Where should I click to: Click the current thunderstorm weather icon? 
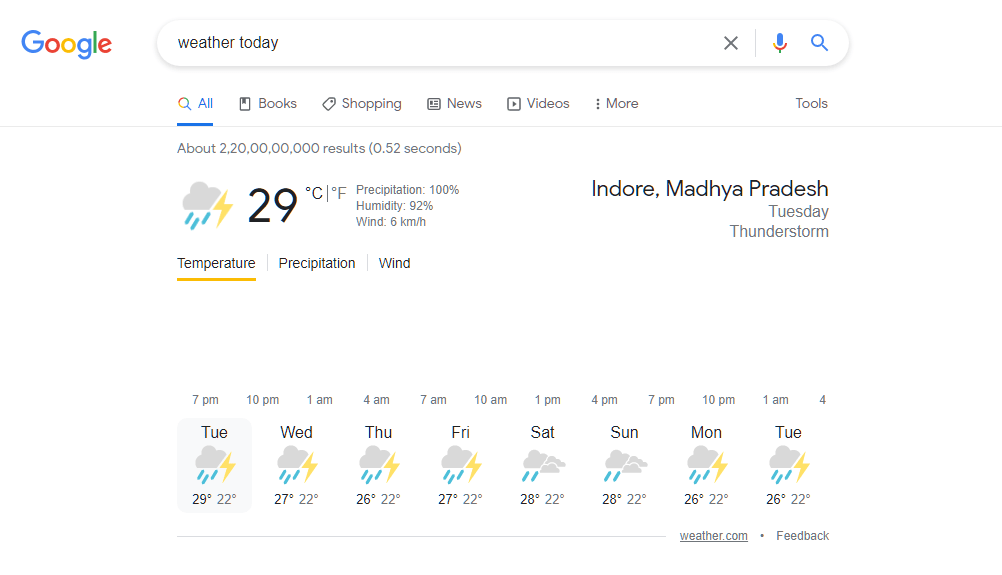click(207, 205)
